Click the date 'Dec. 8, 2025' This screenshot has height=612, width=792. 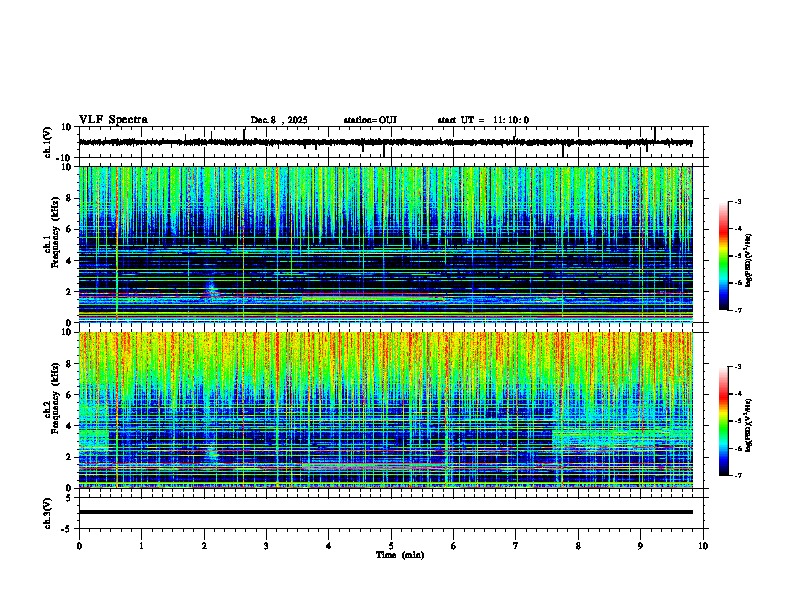pos(279,120)
